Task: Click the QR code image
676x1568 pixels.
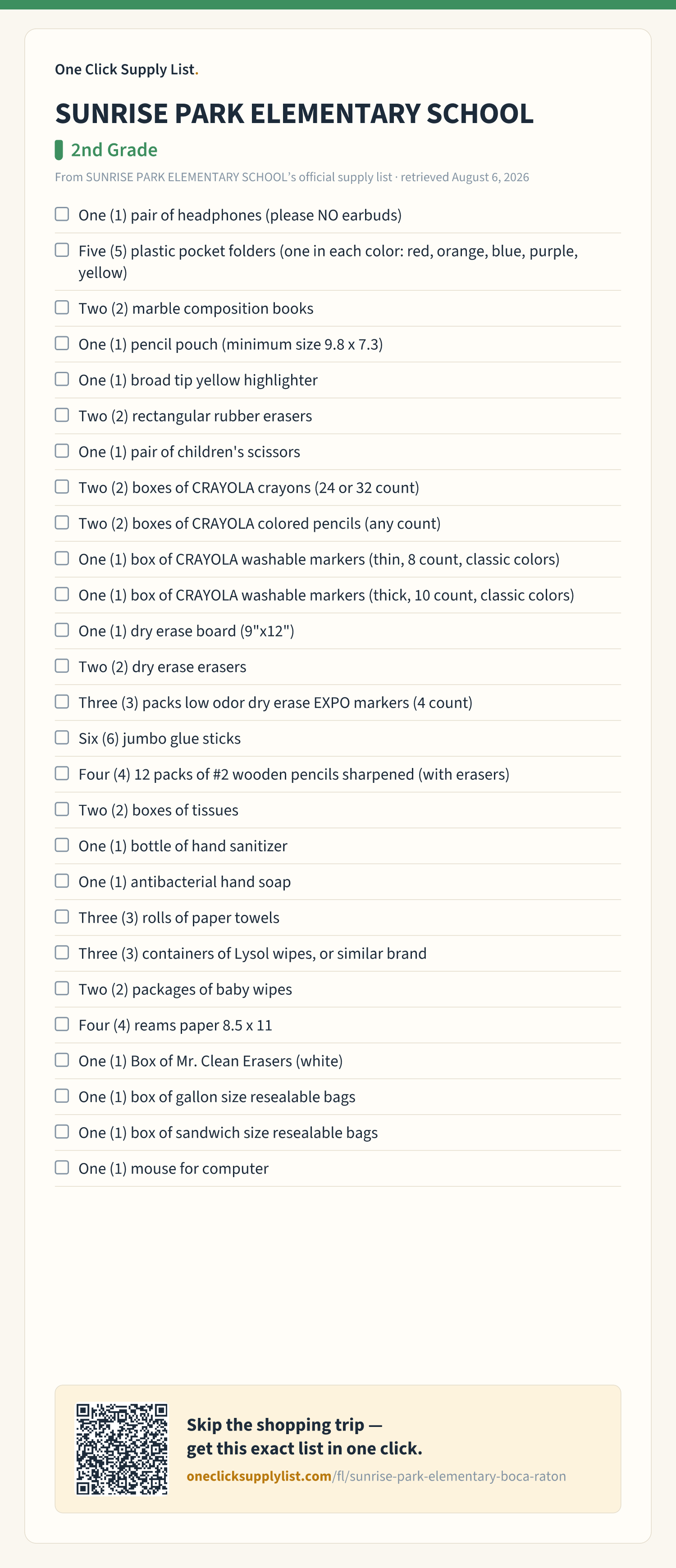Action: pos(122,1449)
